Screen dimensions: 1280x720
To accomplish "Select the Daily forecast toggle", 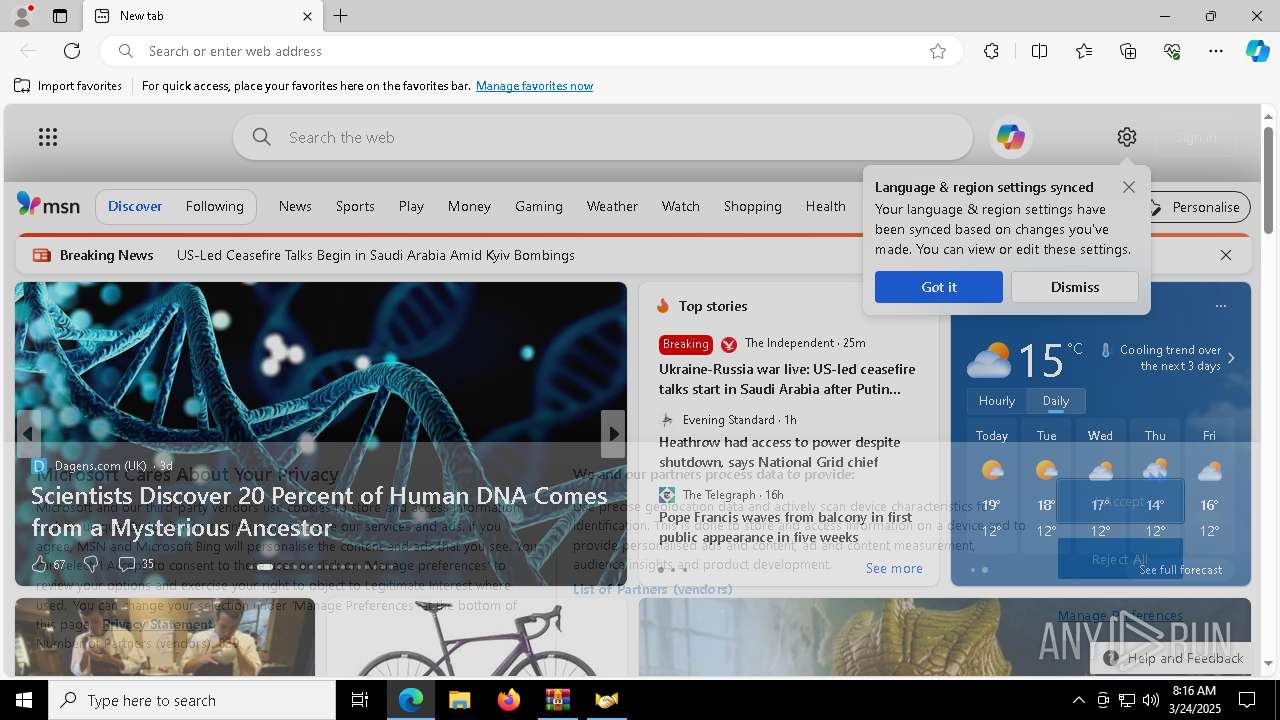I will click(x=1056, y=401).
